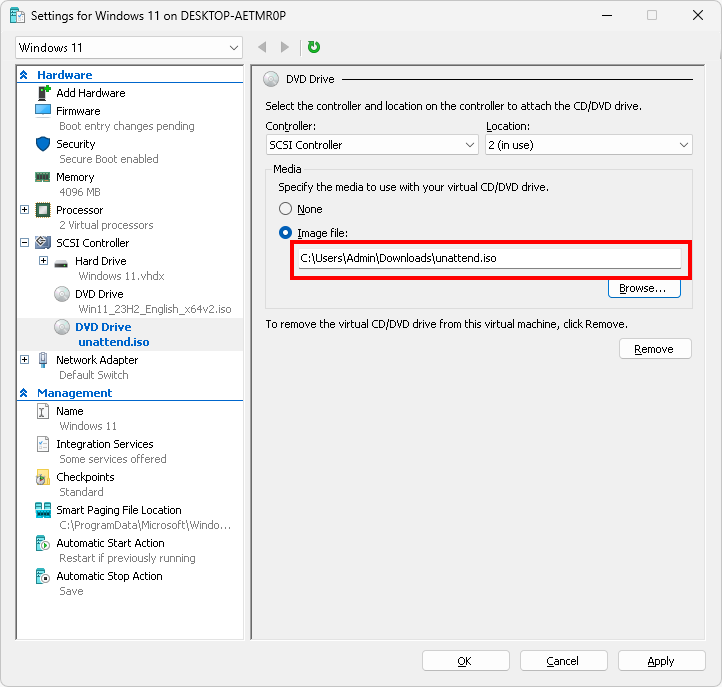Viewport: 722px width, 687px height.
Task: Click the Security shield icon
Action: pyautogui.click(x=43, y=144)
